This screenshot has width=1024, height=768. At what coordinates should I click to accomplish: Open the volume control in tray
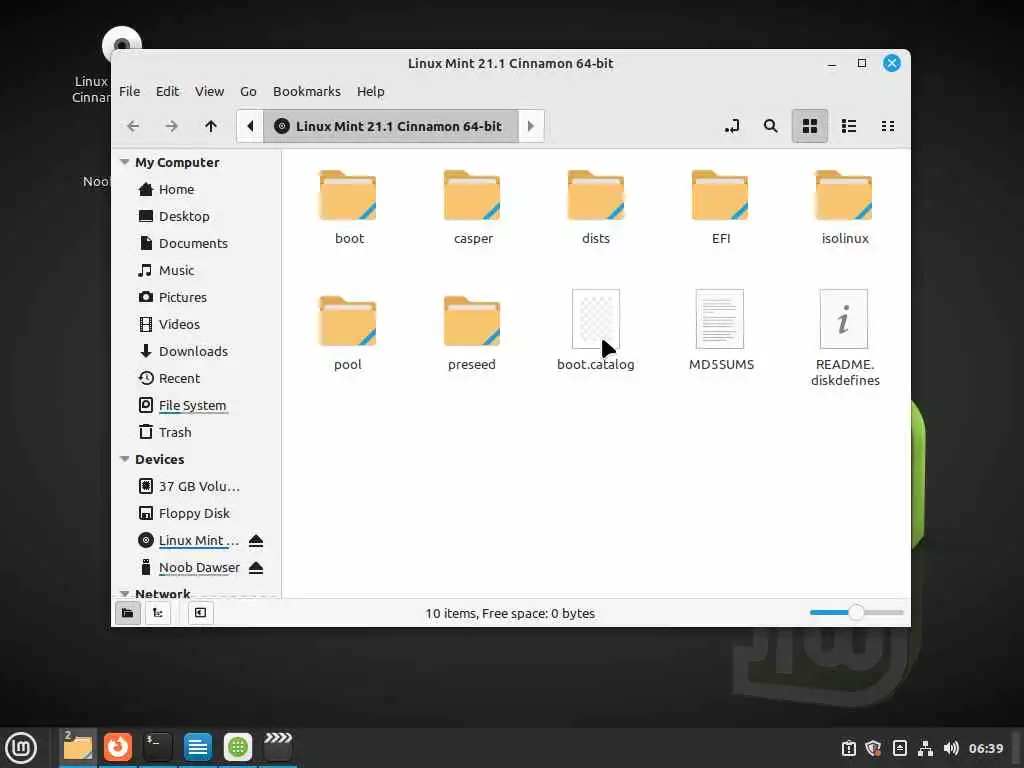click(951, 748)
